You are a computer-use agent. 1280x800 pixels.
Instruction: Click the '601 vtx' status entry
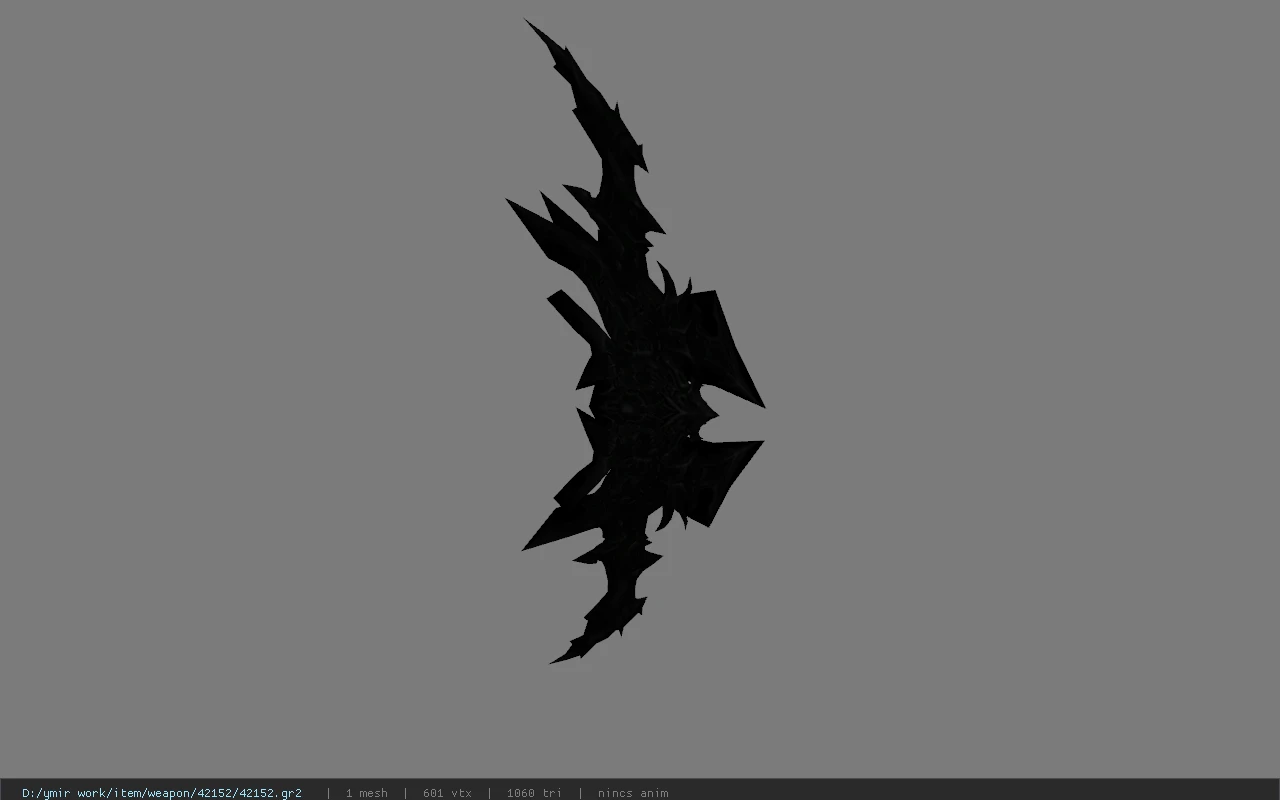[x=447, y=793]
